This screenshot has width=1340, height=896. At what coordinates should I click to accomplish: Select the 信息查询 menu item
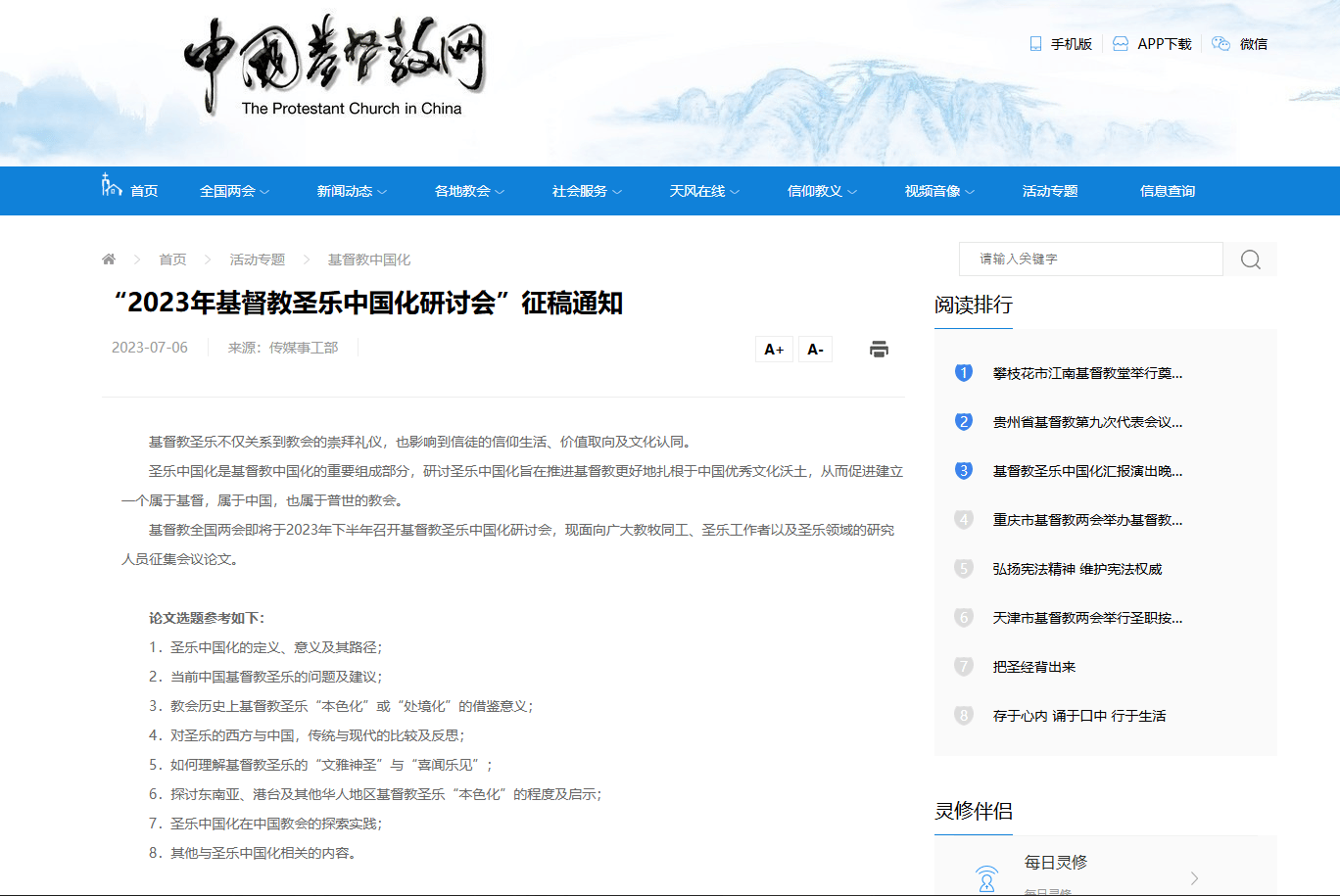tap(1168, 191)
